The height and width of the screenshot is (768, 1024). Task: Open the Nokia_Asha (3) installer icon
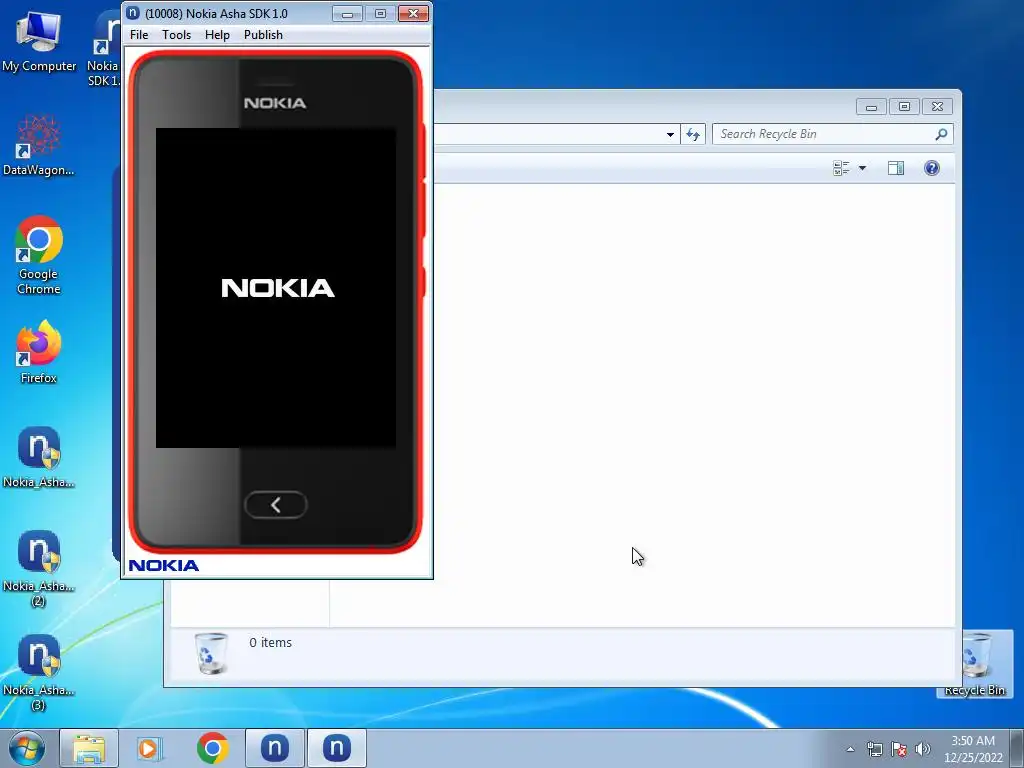tap(39, 672)
